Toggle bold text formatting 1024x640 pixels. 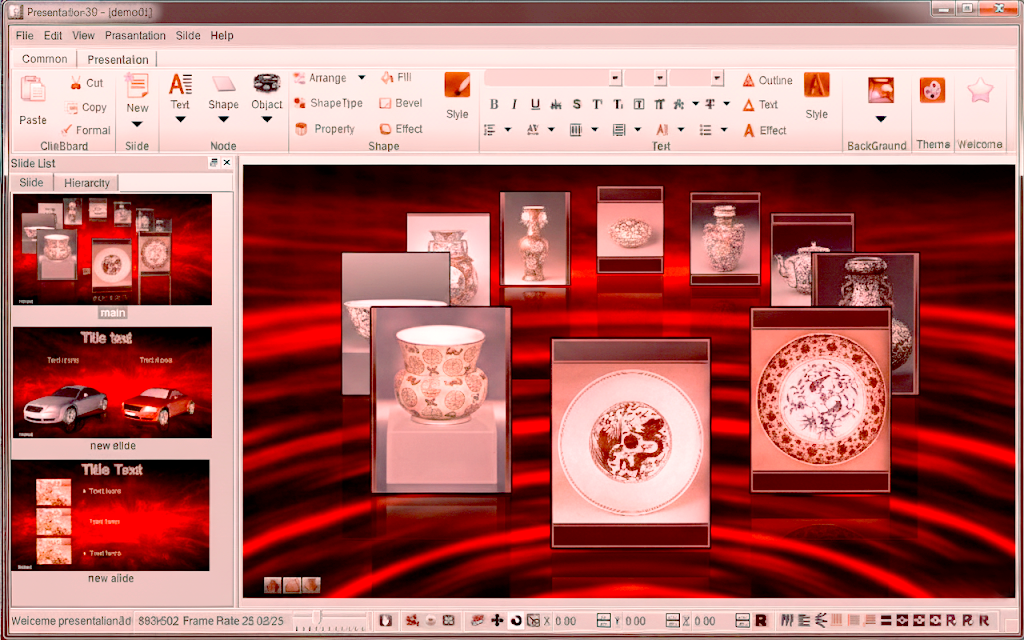[x=493, y=103]
